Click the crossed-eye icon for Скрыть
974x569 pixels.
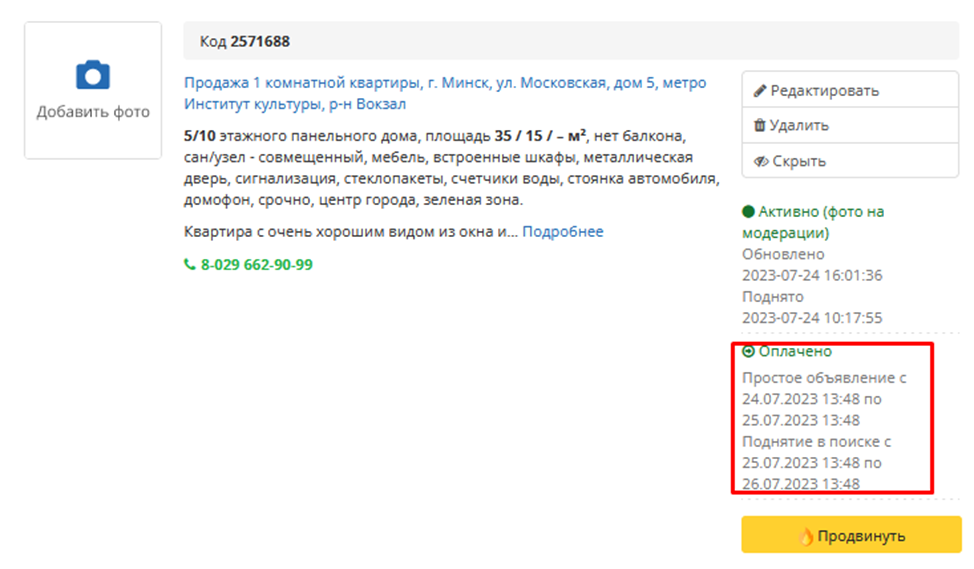pos(761,162)
